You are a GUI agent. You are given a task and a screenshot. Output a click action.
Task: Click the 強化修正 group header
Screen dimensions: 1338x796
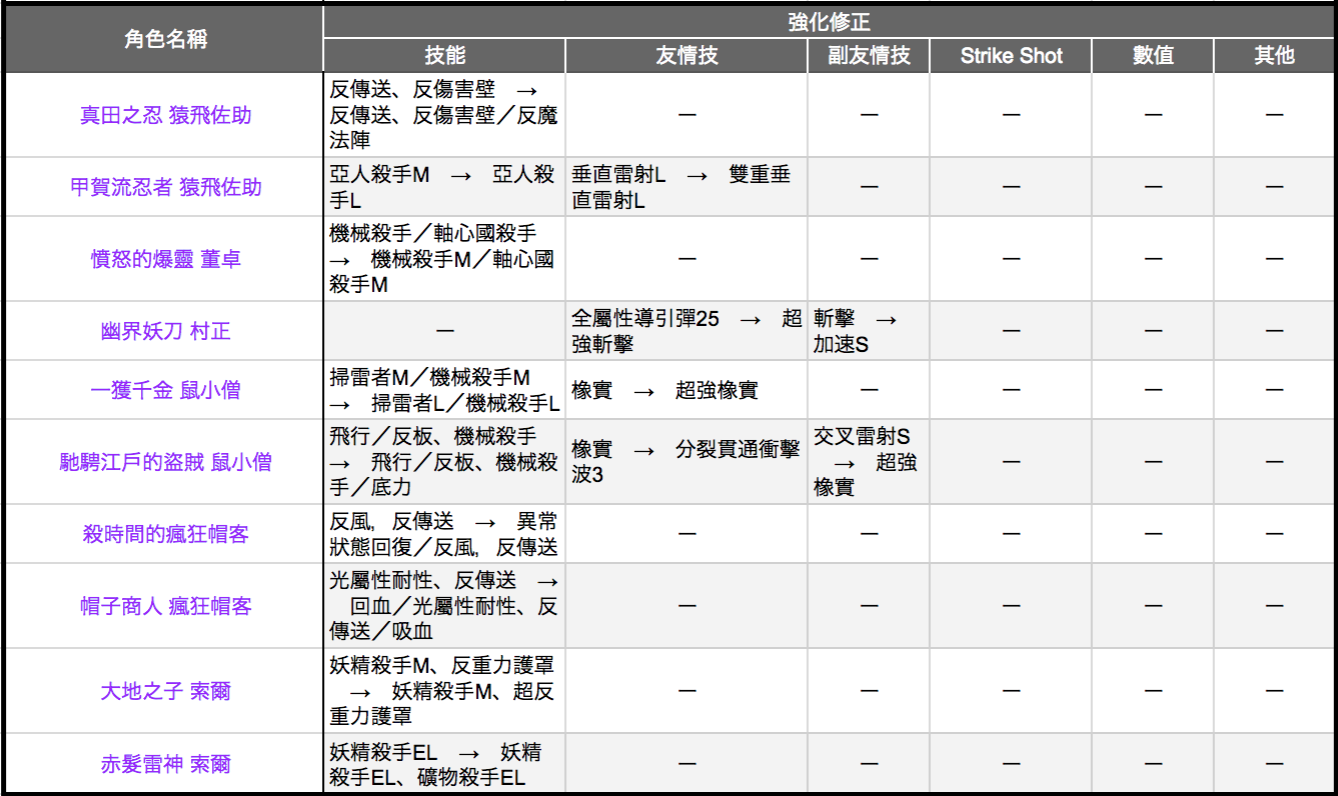pos(829,21)
